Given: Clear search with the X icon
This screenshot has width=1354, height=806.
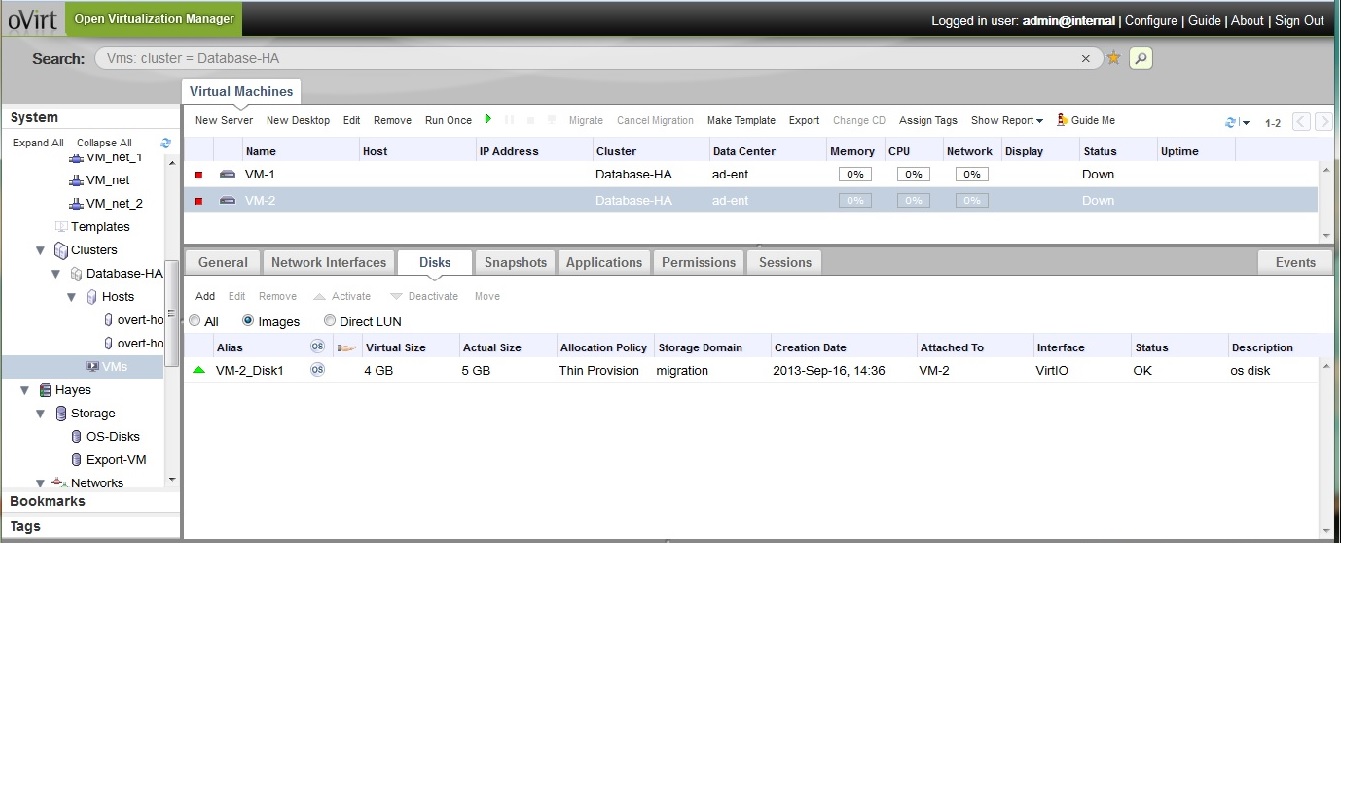Looking at the screenshot, I should click(1086, 59).
